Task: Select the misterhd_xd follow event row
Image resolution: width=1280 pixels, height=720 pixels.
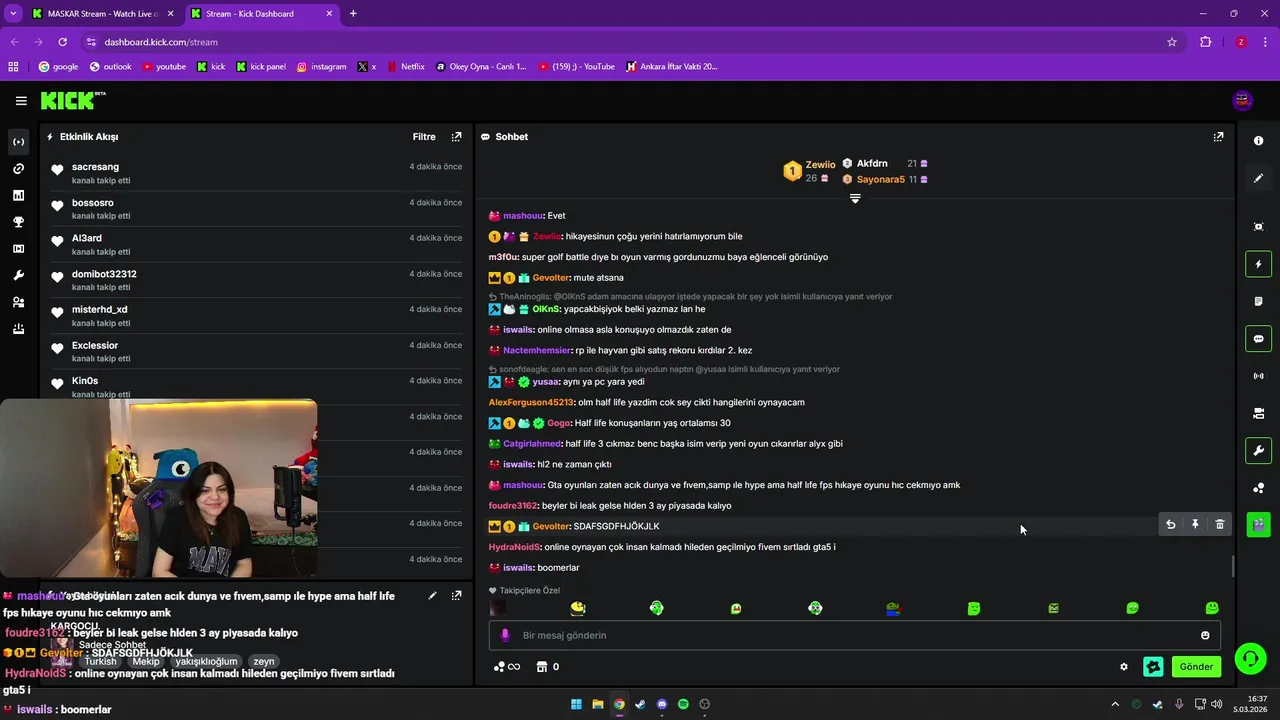Action: [256, 316]
